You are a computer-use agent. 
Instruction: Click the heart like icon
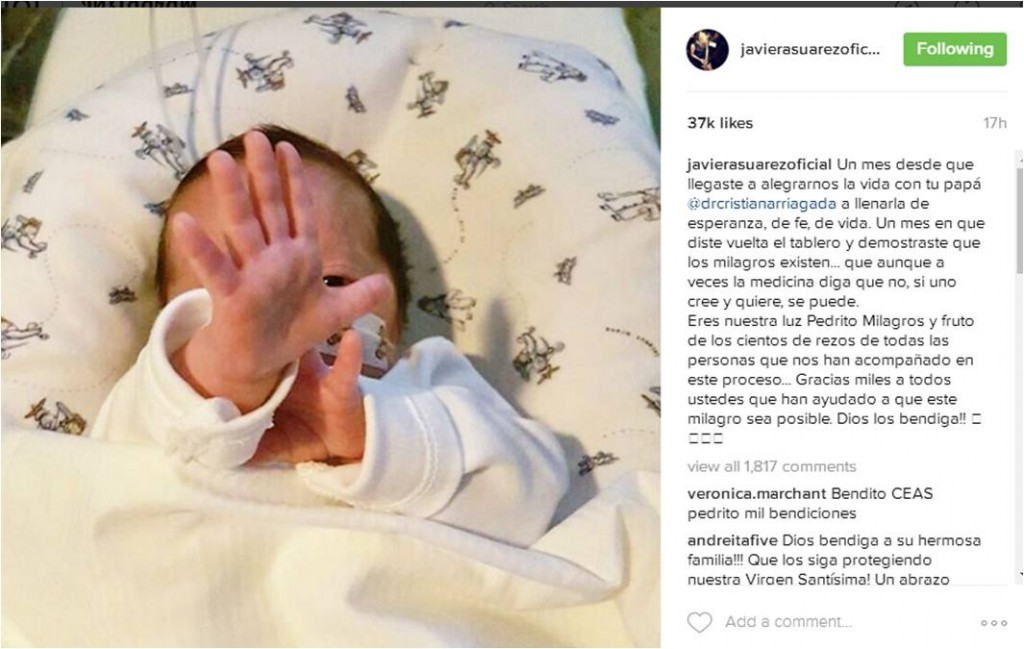(x=699, y=622)
